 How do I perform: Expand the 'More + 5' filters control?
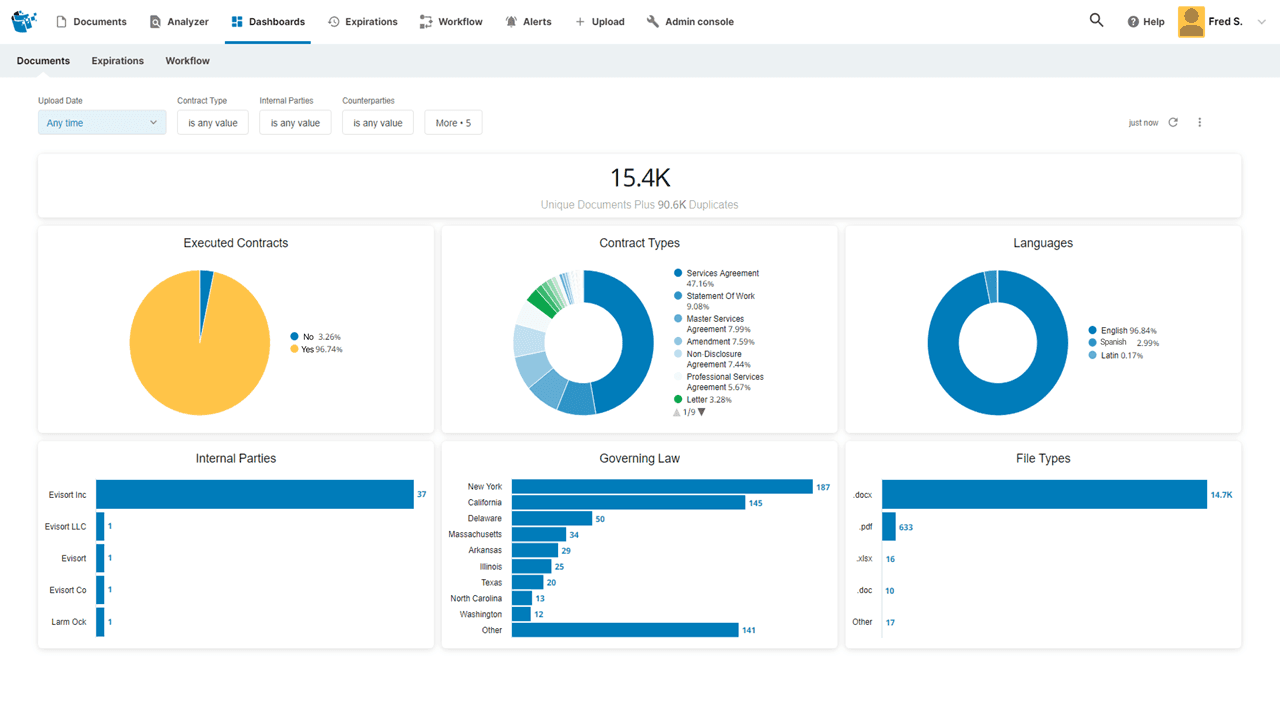point(453,121)
